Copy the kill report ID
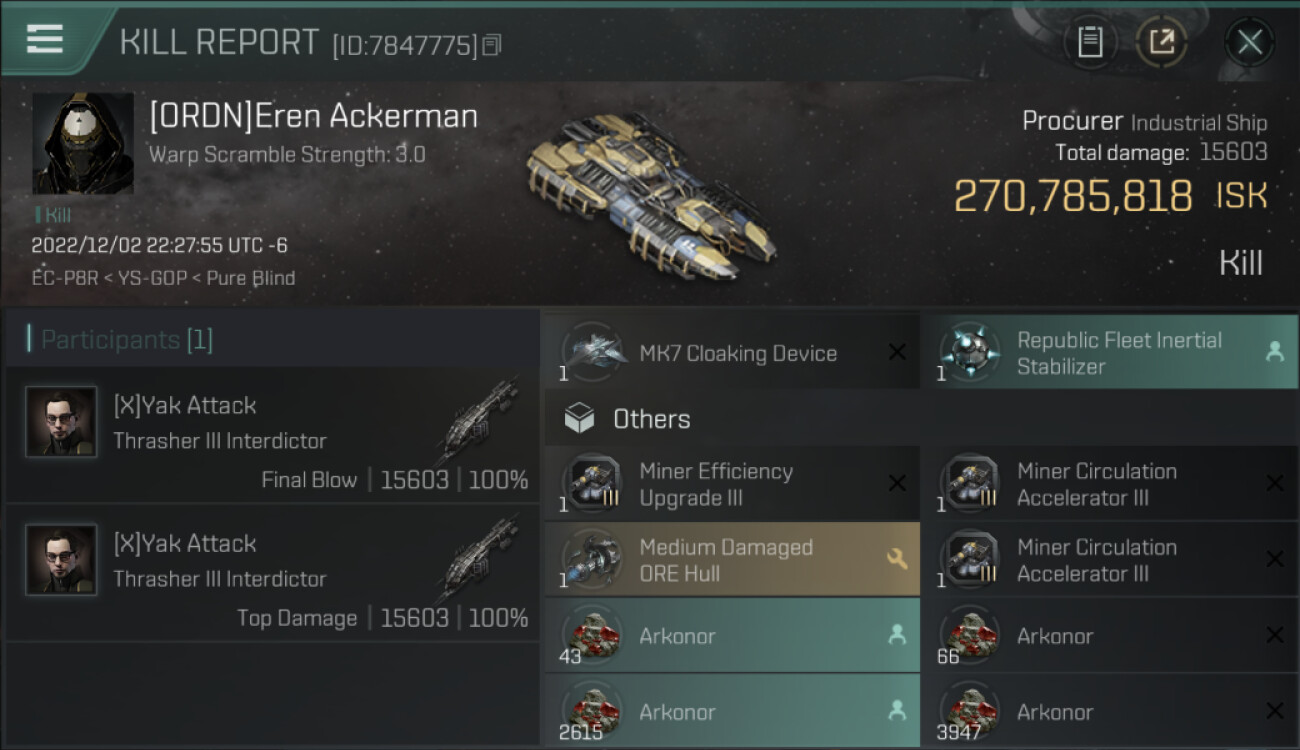 click(491, 45)
